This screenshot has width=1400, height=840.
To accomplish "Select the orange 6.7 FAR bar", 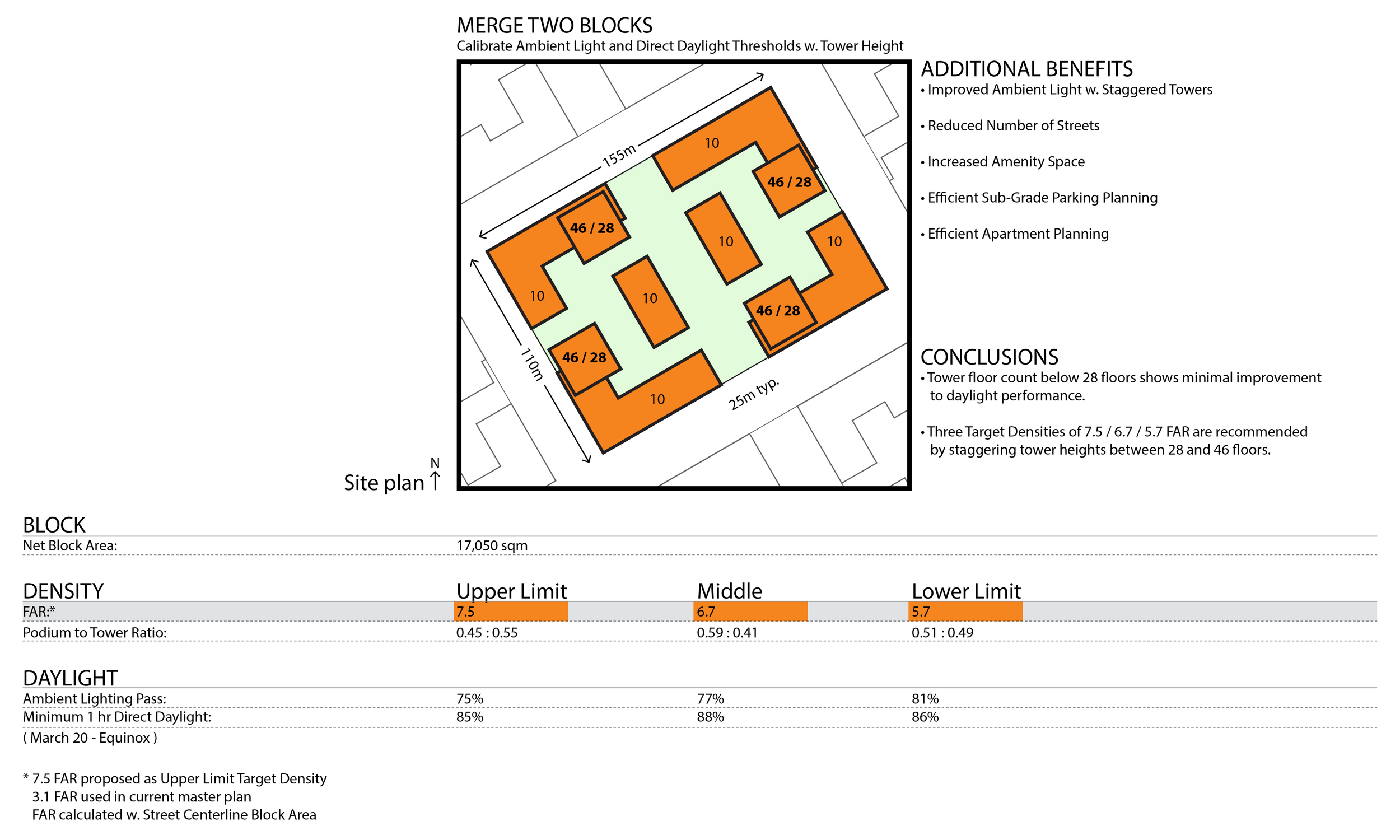I will tap(750, 612).
